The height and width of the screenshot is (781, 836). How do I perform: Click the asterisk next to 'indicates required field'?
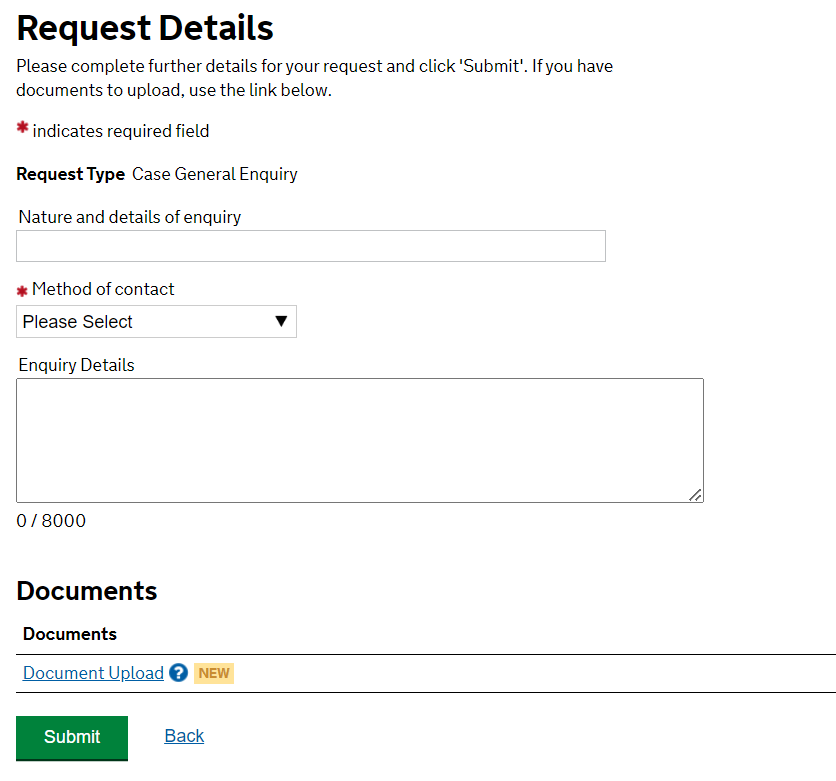(x=22, y=128)
